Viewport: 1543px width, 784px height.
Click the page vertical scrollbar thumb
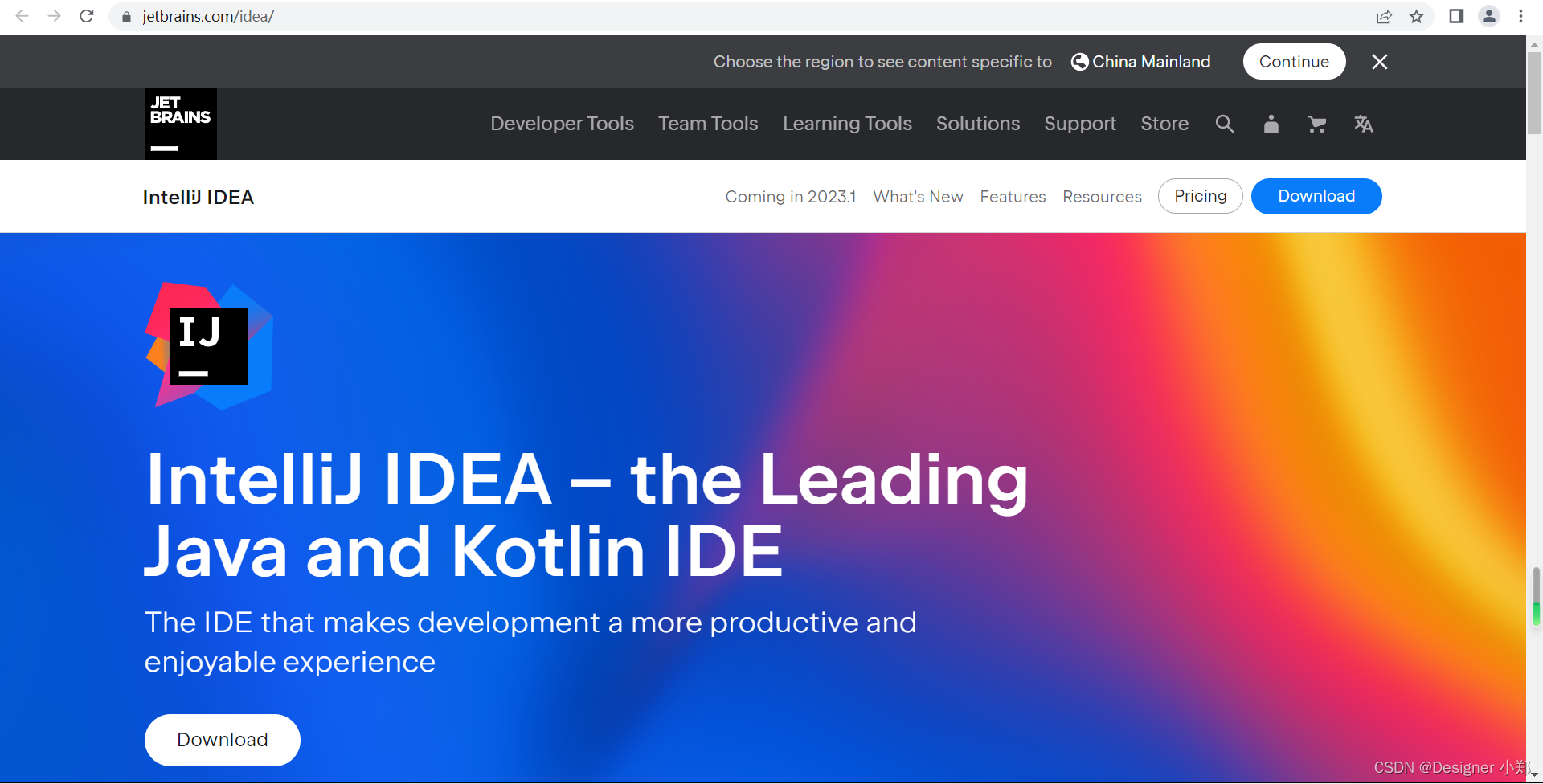1534,92
